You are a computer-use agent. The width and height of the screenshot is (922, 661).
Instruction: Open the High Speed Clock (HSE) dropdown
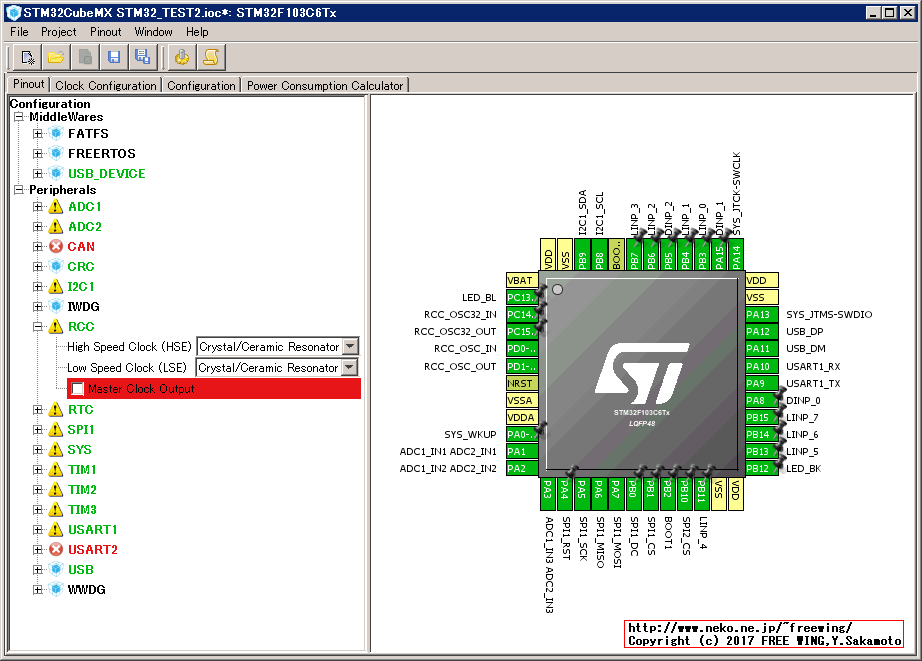[350, 346]
